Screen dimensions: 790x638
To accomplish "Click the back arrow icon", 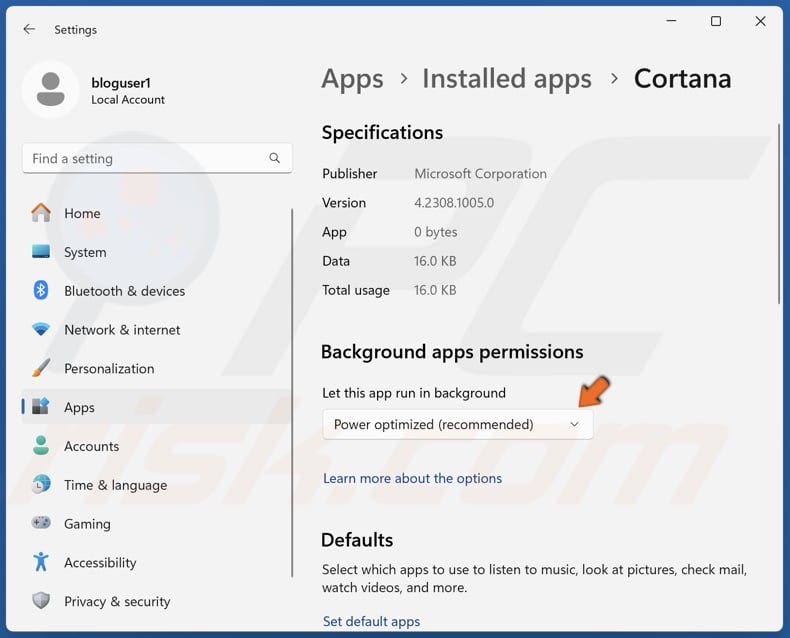I will [x=29, y=29].
